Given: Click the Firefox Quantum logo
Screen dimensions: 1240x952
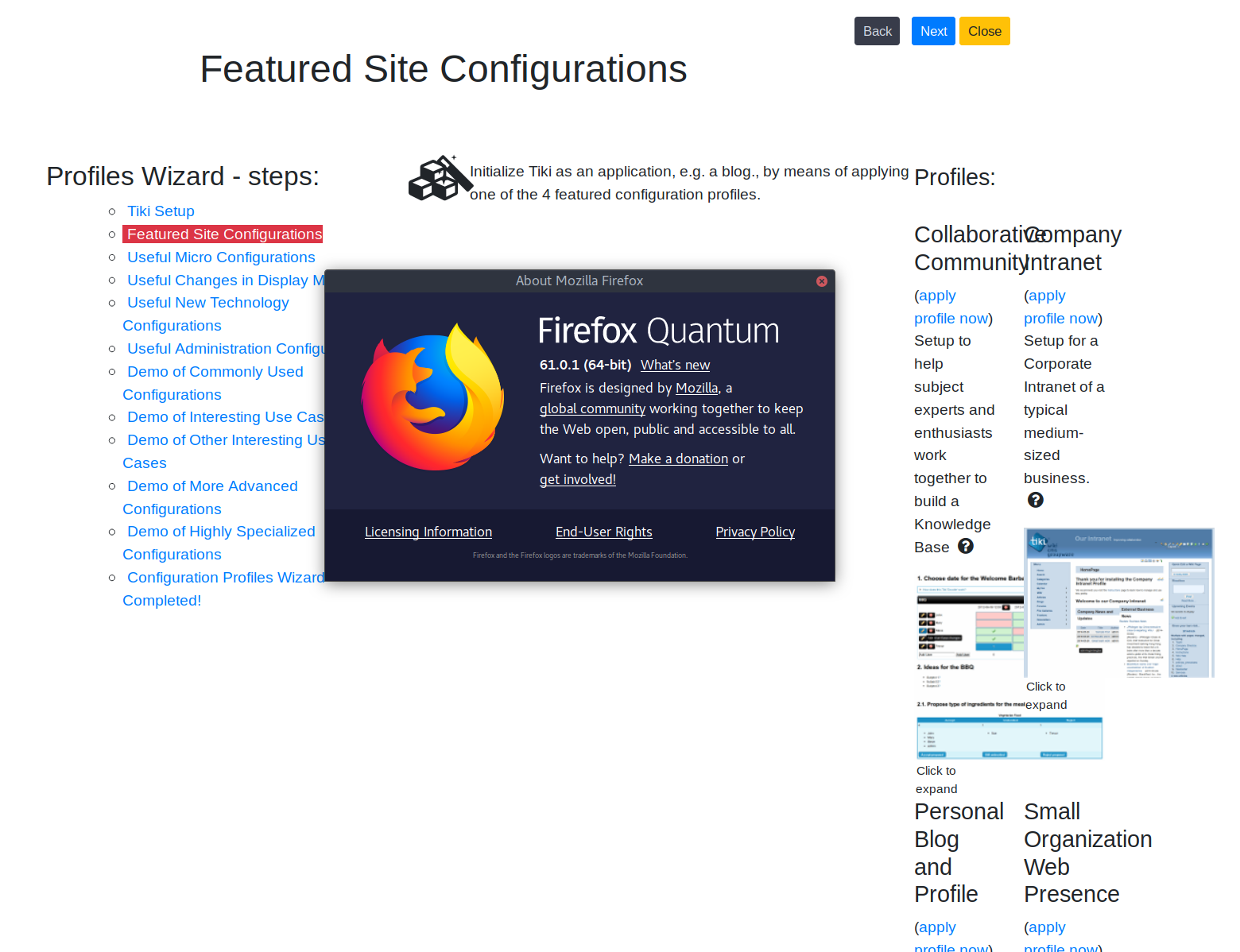Looking at the screenshot, I should coord(432,396).
